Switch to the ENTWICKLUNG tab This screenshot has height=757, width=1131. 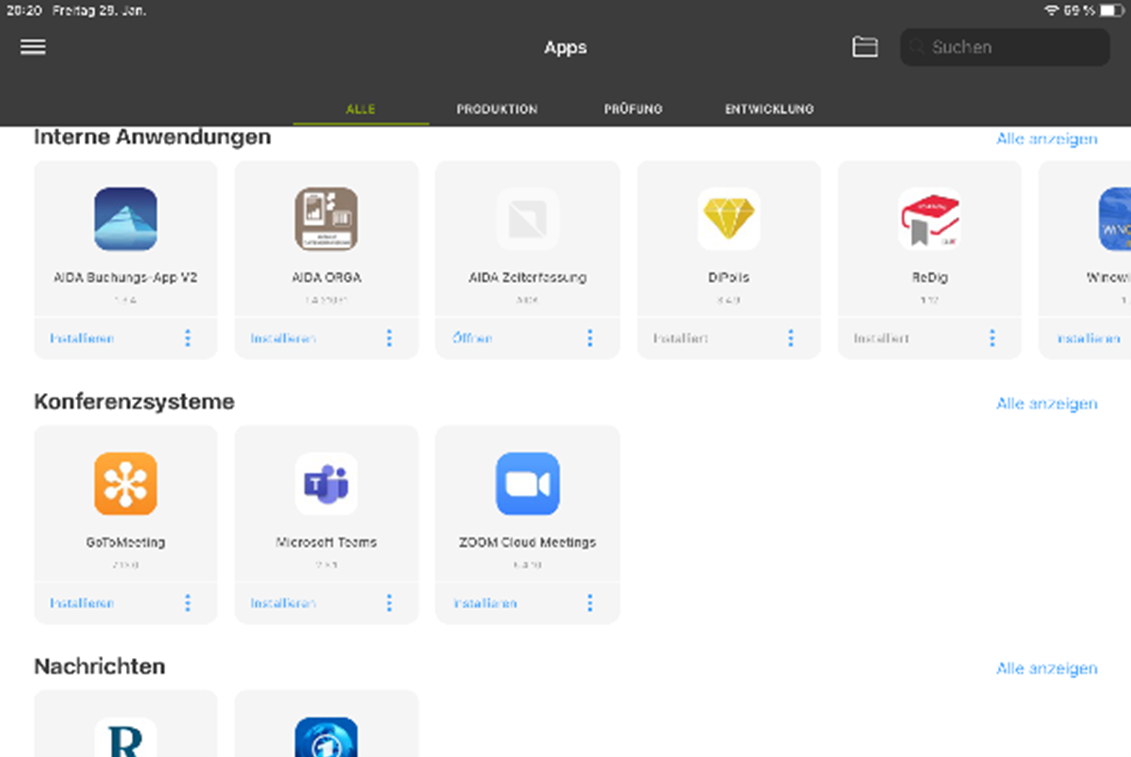point(769,109)
